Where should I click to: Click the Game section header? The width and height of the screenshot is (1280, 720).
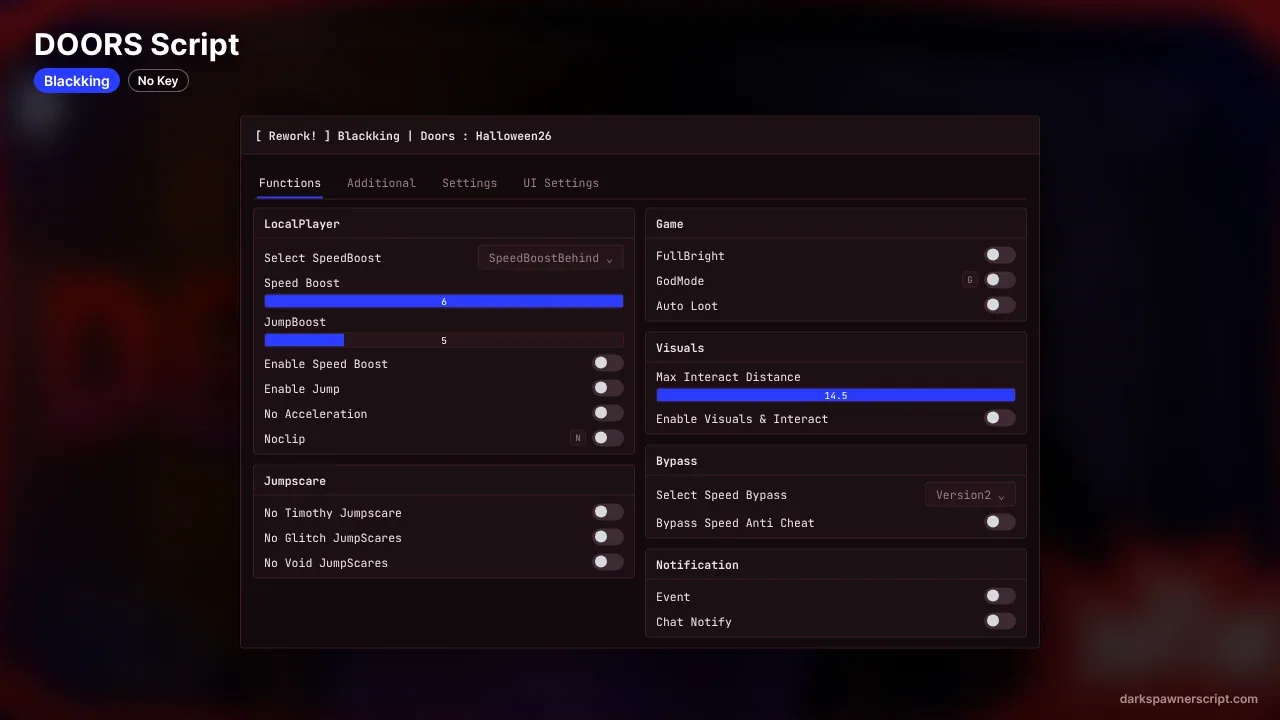pyautogui.click(x=670, y=224)
